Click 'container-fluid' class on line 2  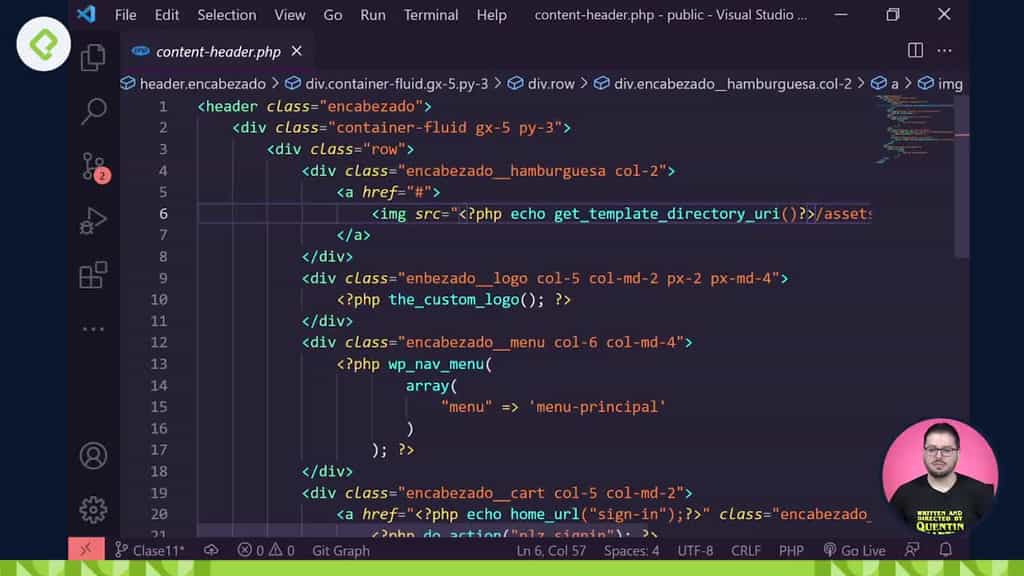click(x=402, y=127)
